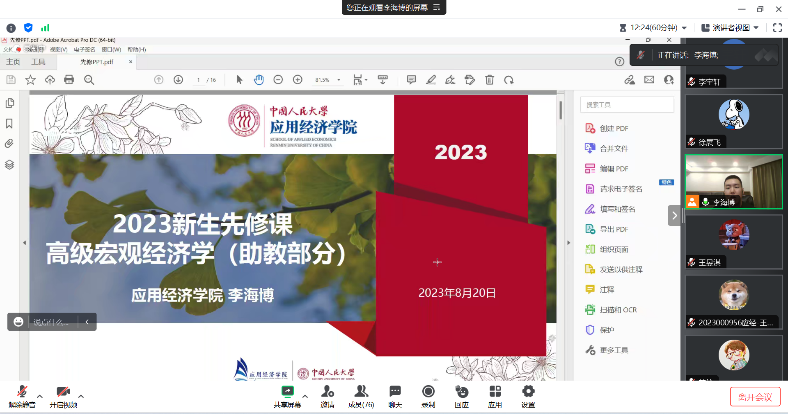Turn on the video camera
The image size is (788, 414).
63,392
